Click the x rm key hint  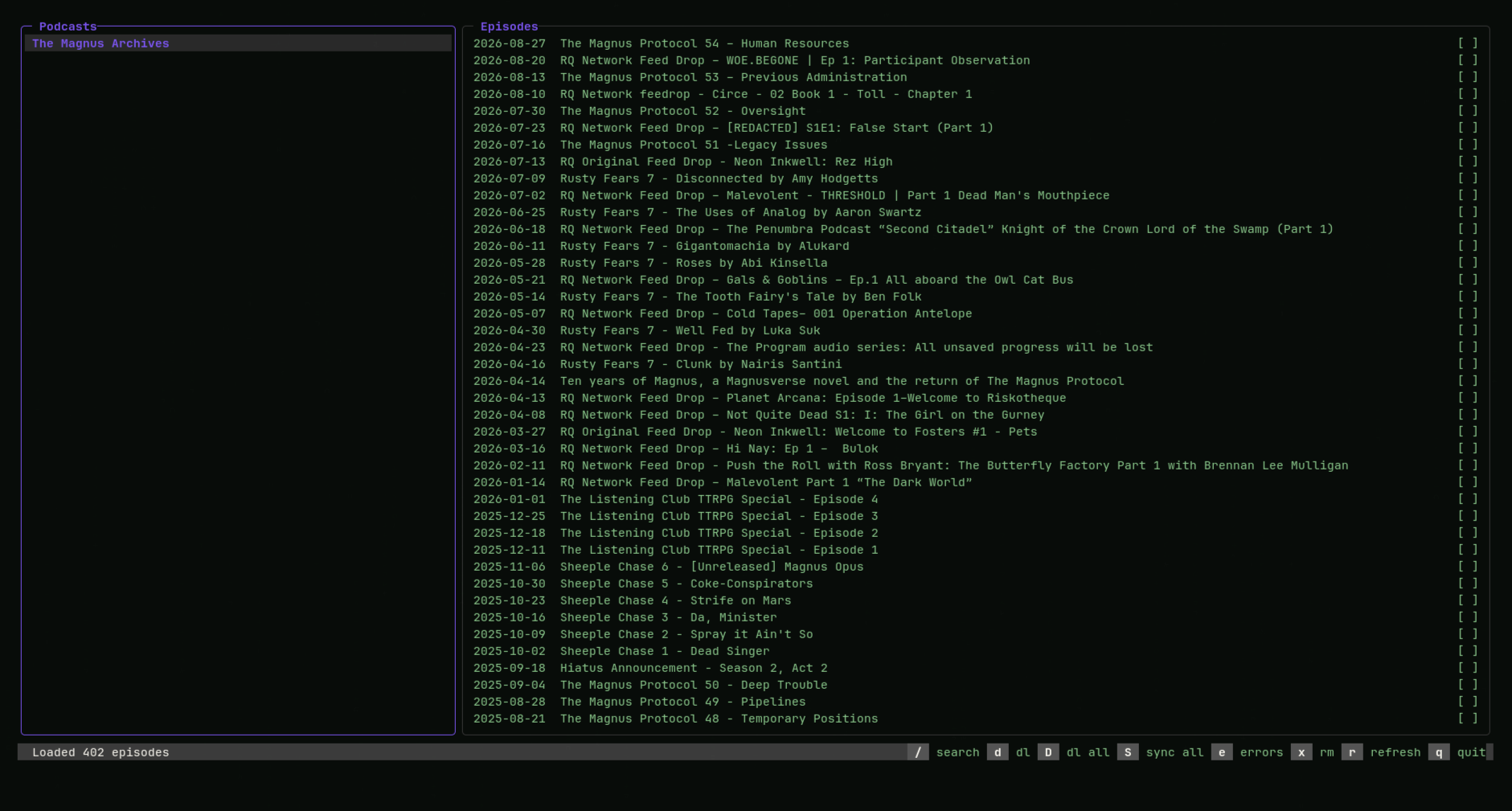(1301, 752)
